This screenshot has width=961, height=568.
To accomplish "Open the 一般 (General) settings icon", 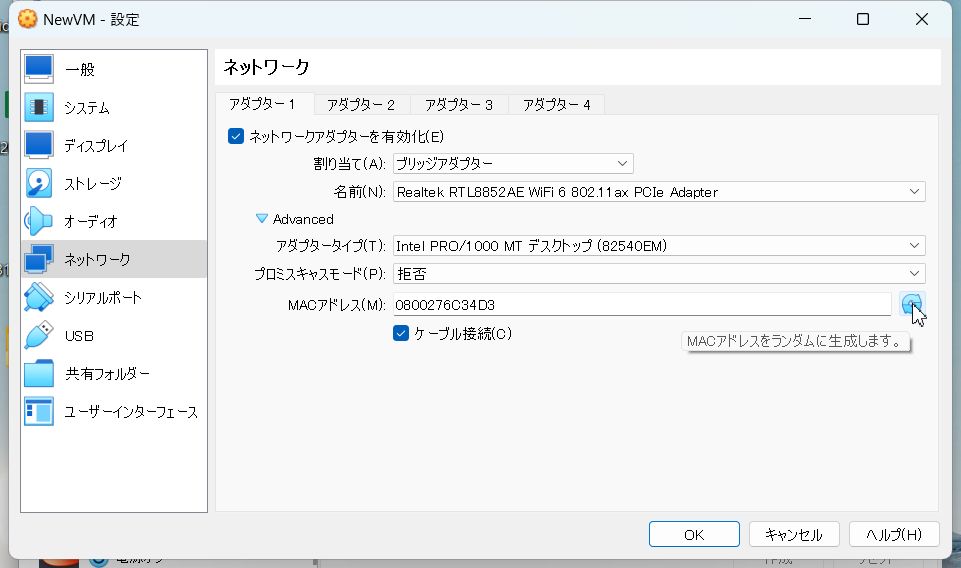I will click(39, 69).
